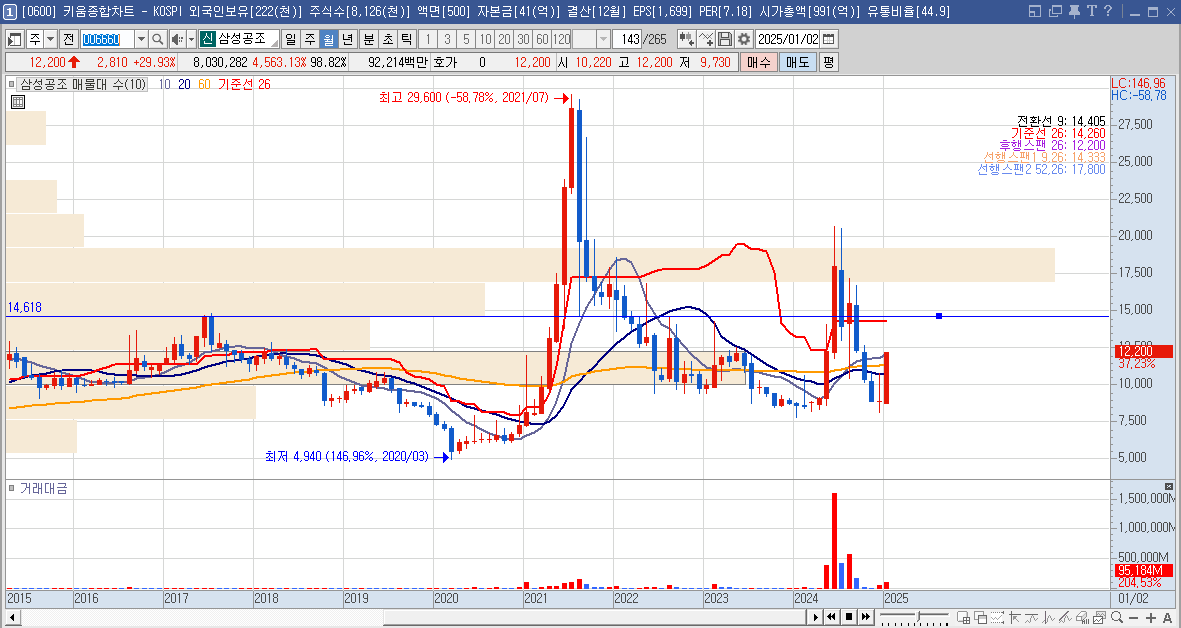The image size is (1181, 628).
Task: Open the stock code search magnifier
Action: click(x=157, y=39)
